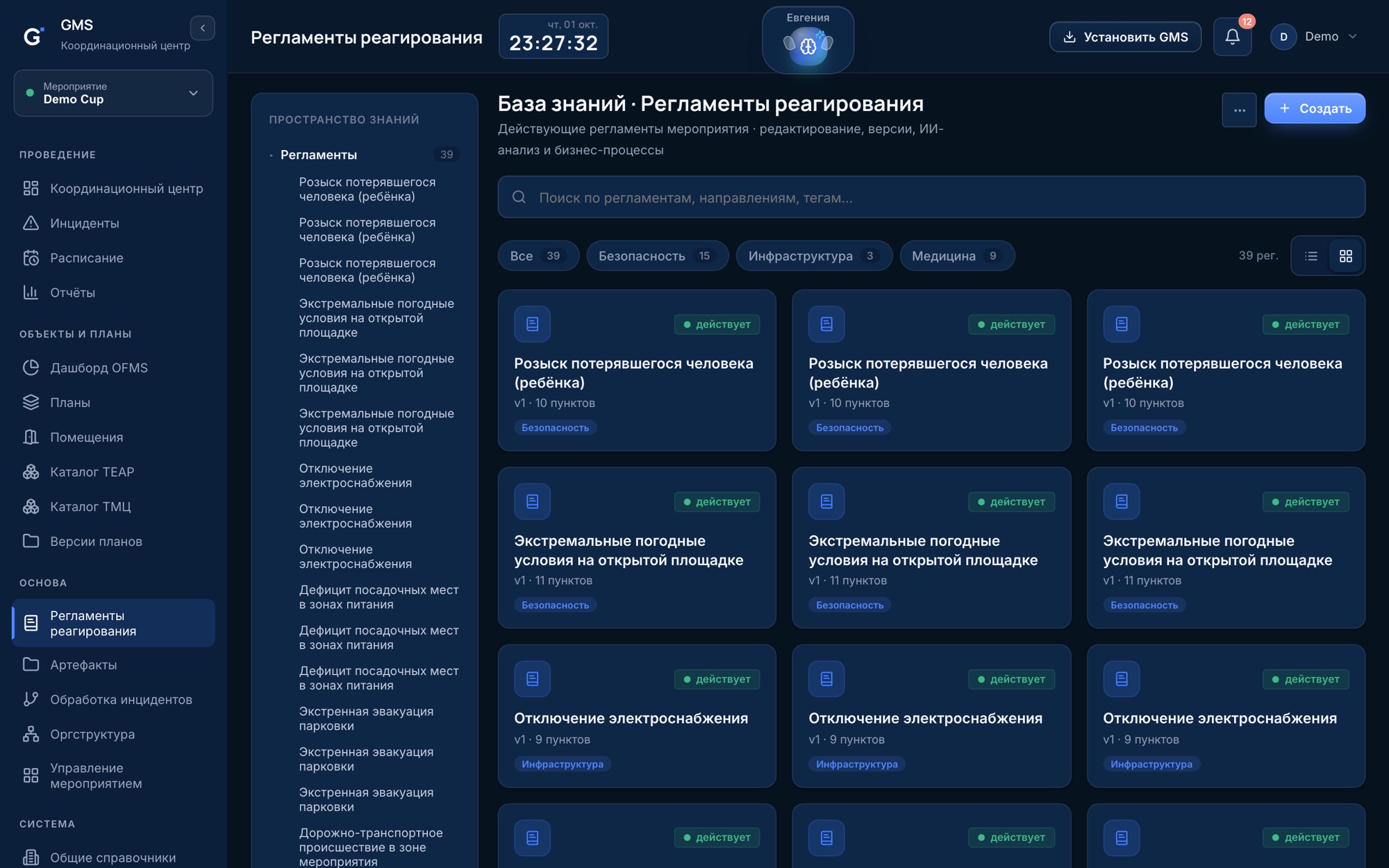
Task: Click Инфраструктура tag on first Отключение card
Action: point(563,764)
